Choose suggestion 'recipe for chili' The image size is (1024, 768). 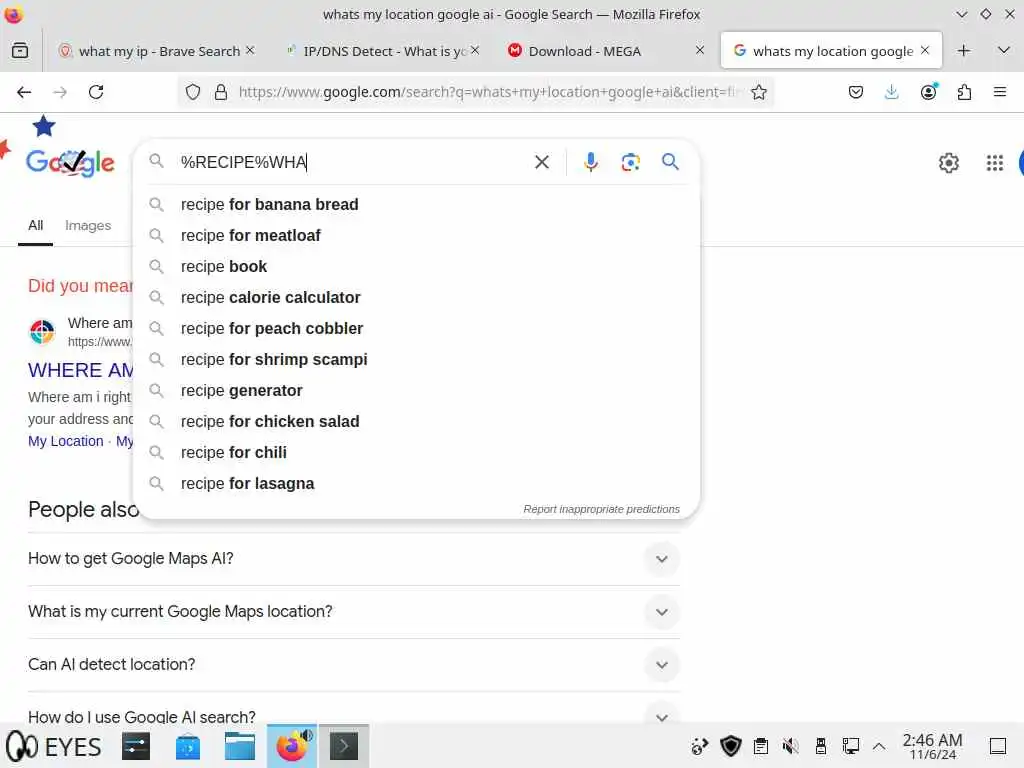click(x=416, y=453)
